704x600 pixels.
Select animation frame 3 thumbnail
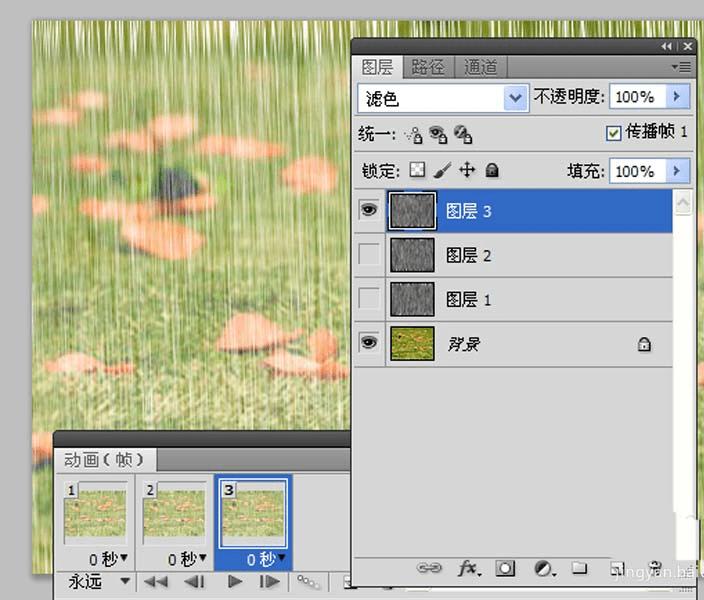[253, 513]
